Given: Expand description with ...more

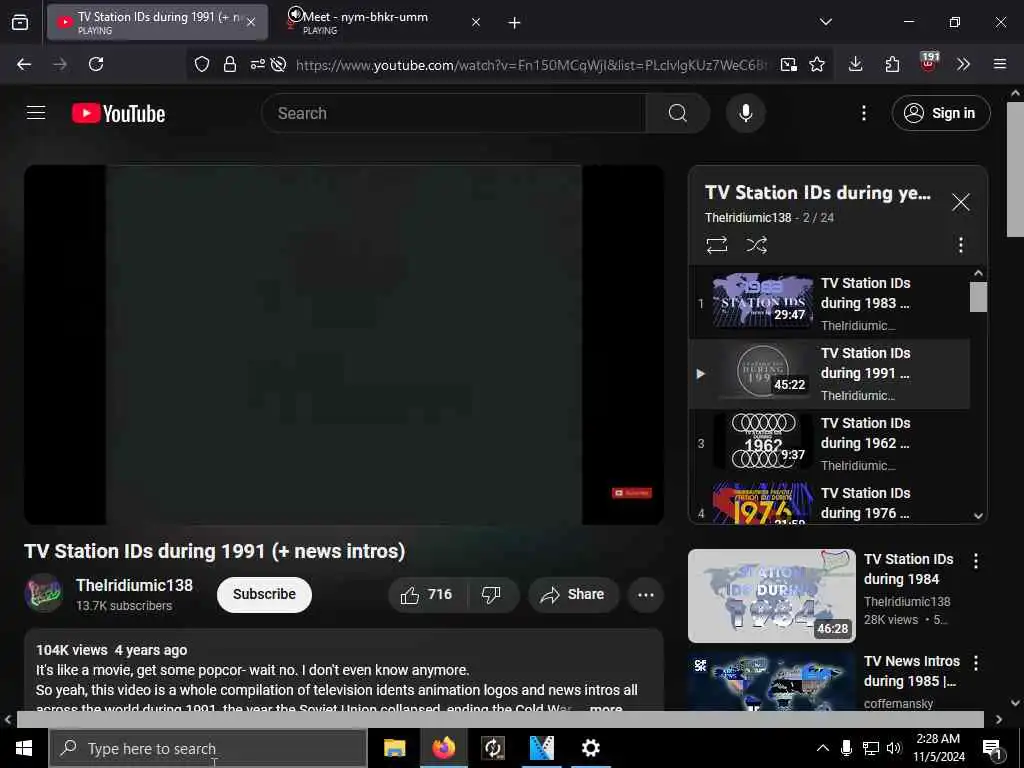Looking at the screenshot, I should pos(605,709).
